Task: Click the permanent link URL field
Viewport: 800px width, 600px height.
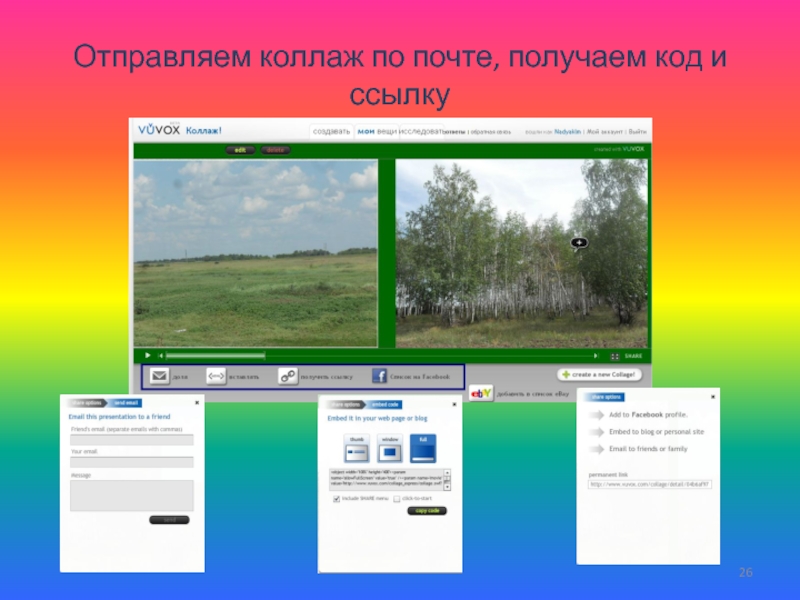Action: tap(649, 485)
